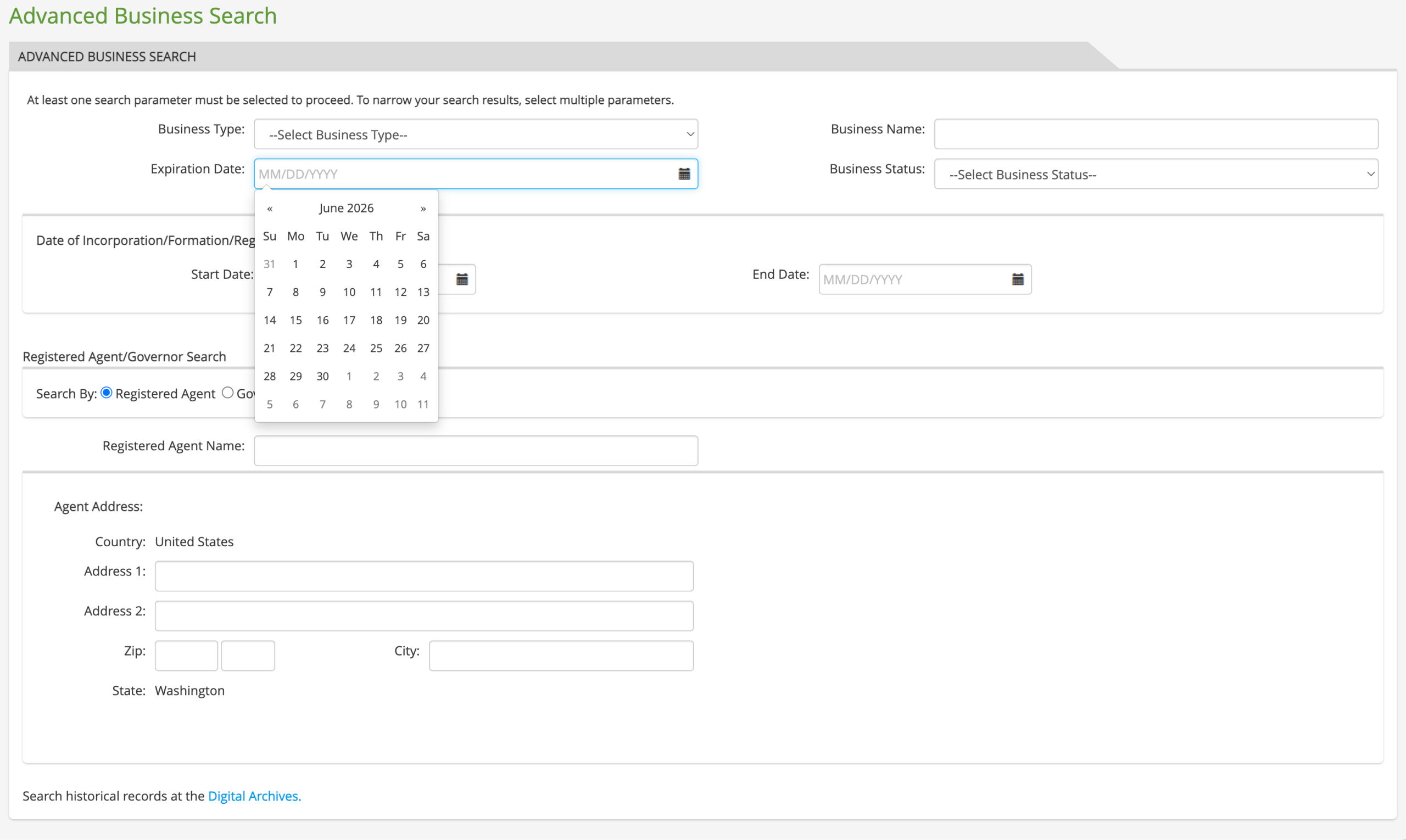Set expiration date to June 22

295,348
